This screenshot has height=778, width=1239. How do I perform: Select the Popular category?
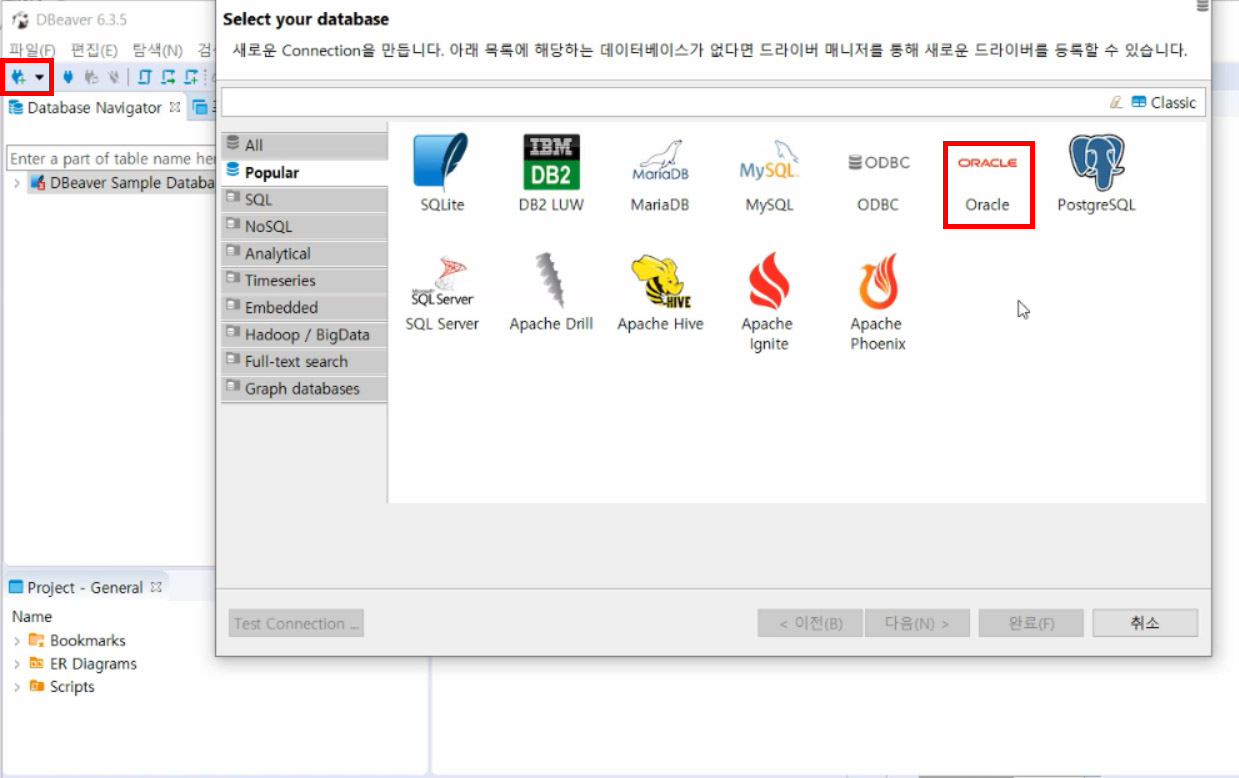coord(304,172)
